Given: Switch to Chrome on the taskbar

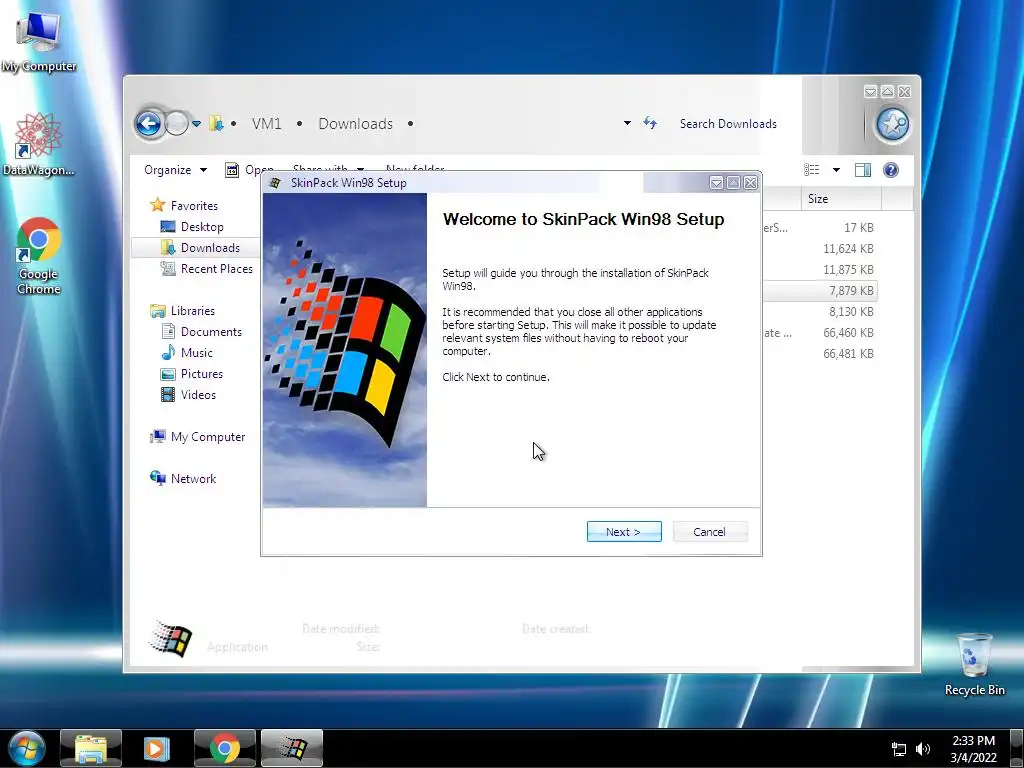Looking at the screenshot, I should (225, 748).
